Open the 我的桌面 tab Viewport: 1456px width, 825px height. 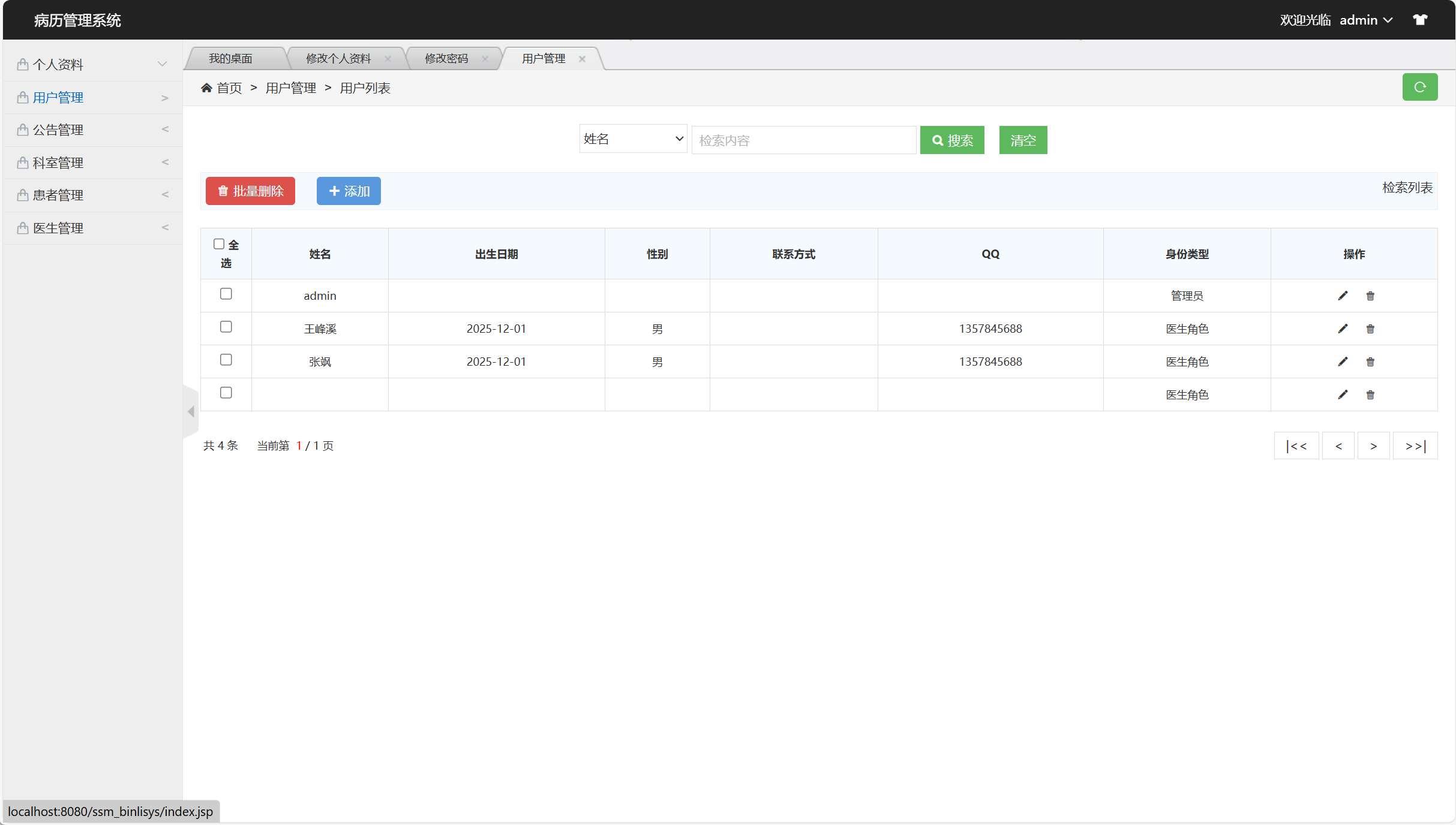point(230,59)
